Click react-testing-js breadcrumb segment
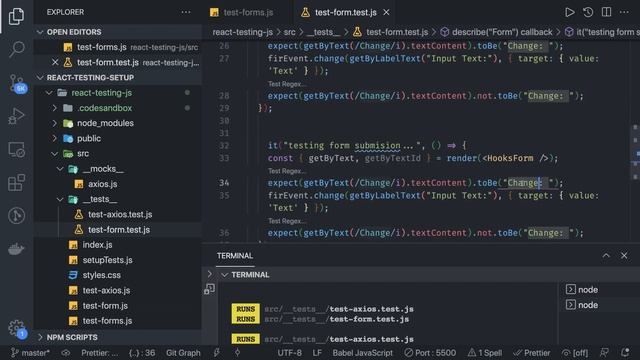 pos(242,32)
